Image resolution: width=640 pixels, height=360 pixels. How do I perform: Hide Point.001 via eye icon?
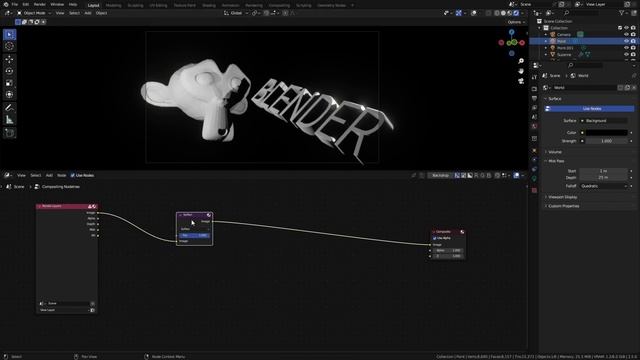coord(626,48)
